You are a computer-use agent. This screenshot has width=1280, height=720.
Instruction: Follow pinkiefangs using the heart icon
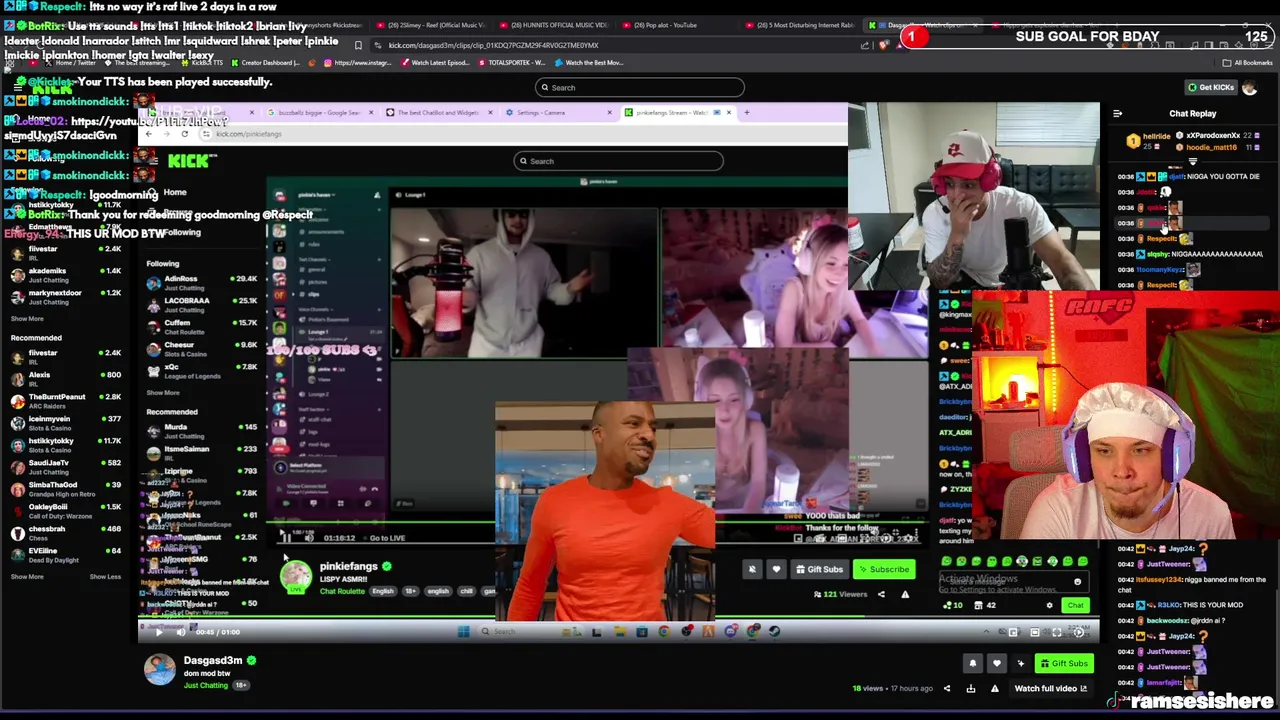pos(776,569)
